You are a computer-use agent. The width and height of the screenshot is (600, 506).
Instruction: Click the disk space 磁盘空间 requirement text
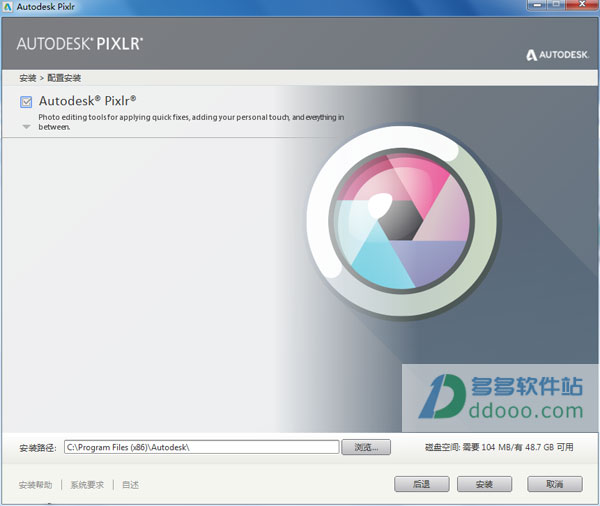(x=499, y=447)
